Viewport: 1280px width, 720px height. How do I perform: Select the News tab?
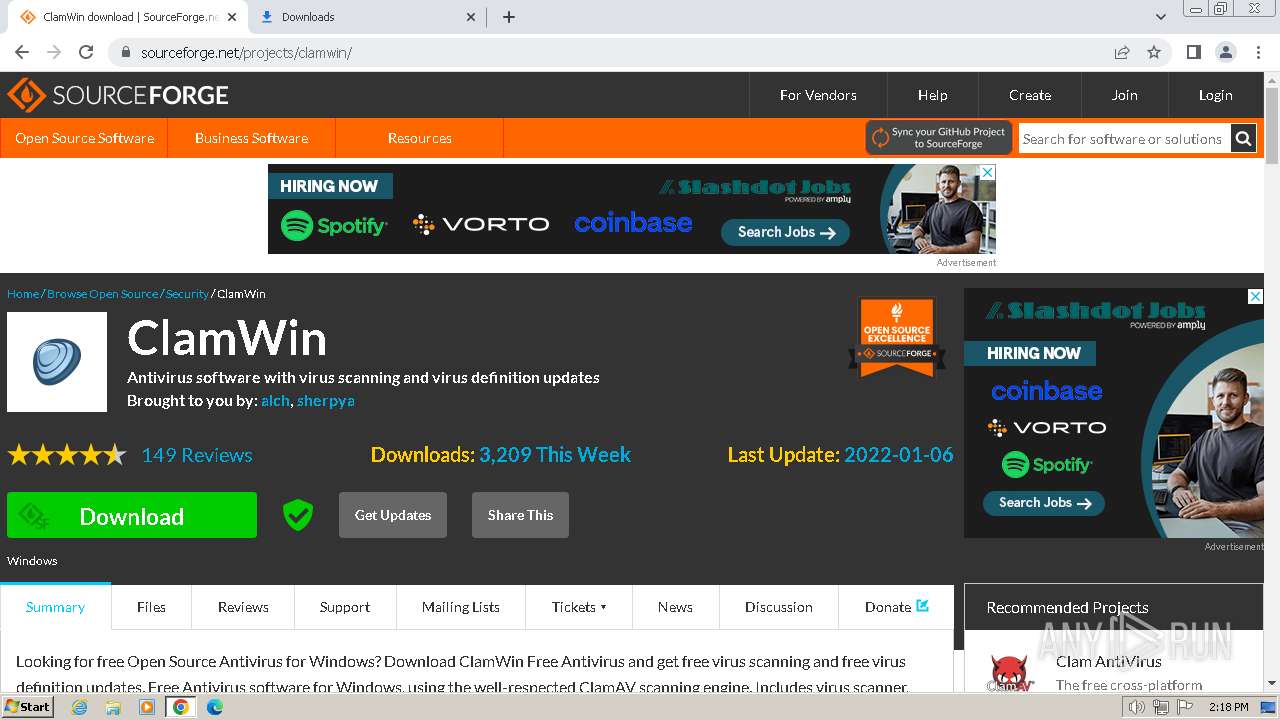coord(675,607)
